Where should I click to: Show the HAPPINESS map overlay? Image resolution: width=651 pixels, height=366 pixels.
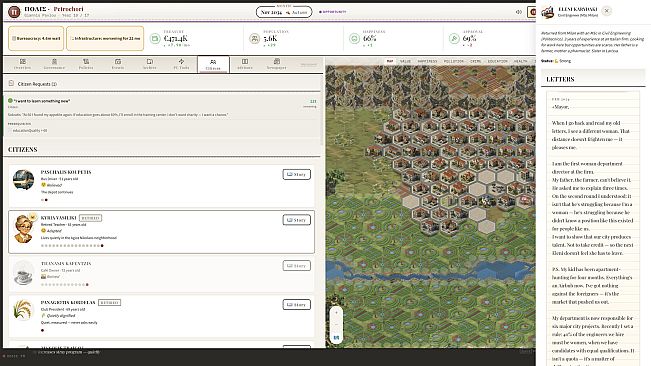pyautogui.click(x=427, y=61)
